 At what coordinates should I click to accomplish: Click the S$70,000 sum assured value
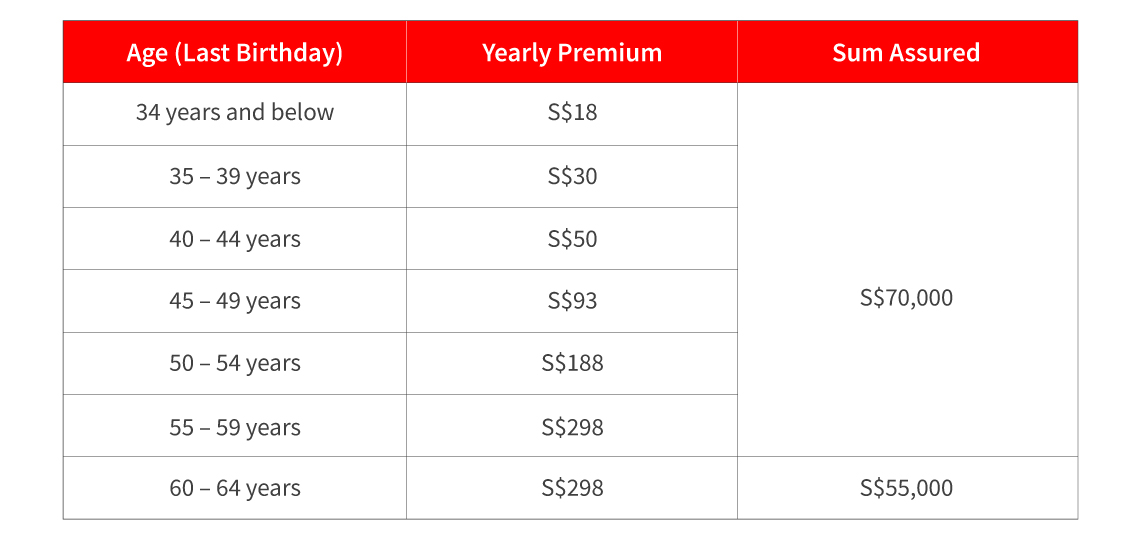[906, 298]
